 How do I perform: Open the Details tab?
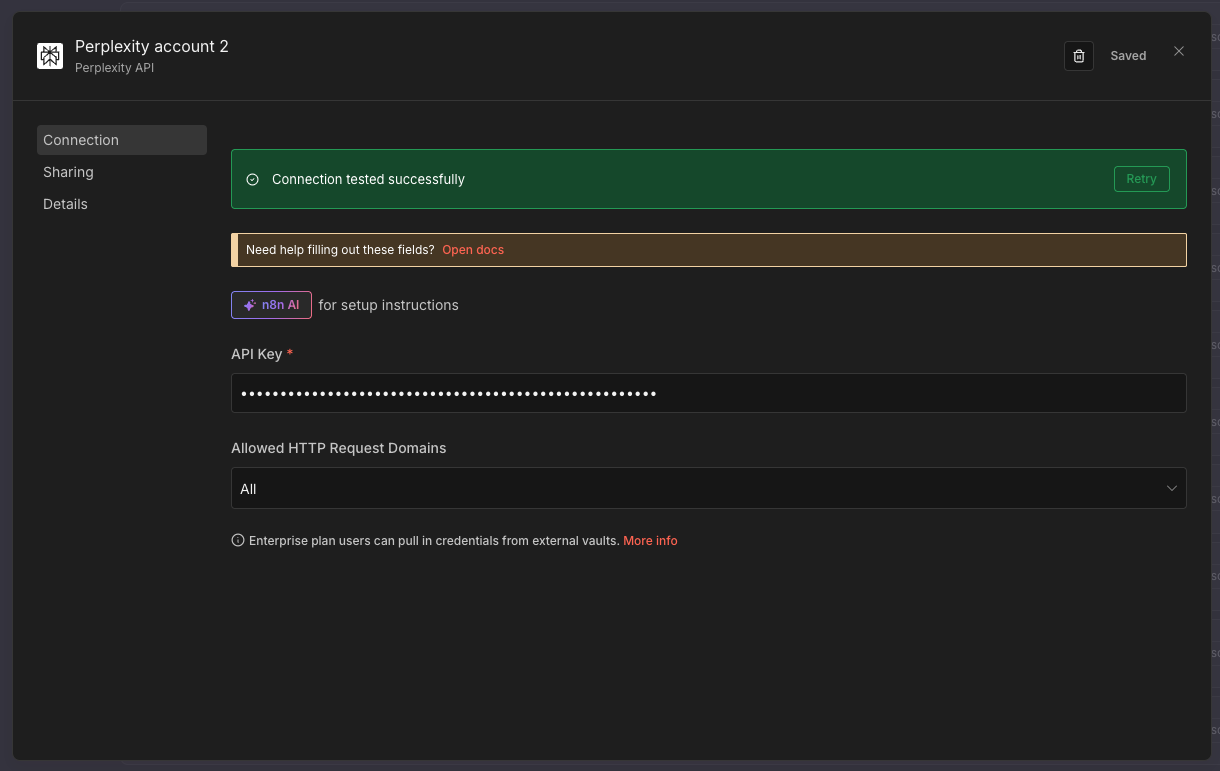click(x=65, y=204)
